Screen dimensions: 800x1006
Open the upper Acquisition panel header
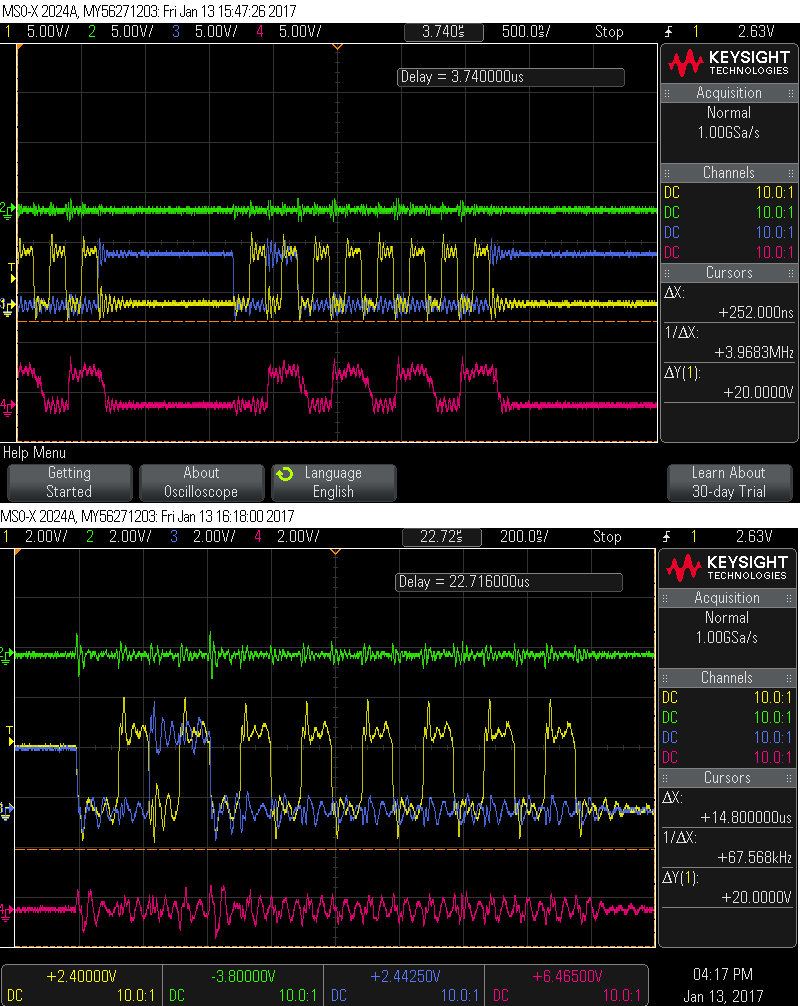(728, 93)
